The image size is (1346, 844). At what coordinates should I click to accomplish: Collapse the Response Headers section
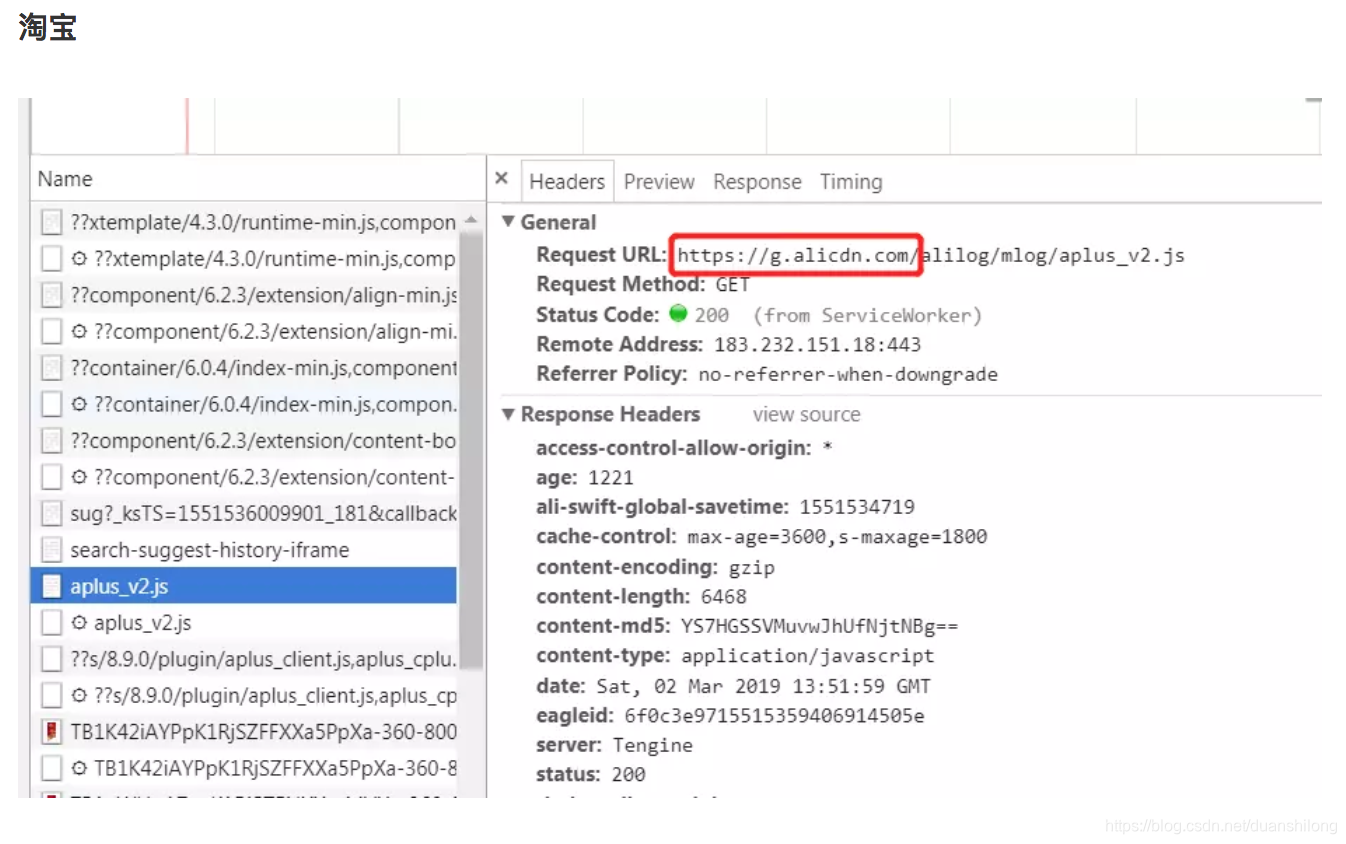[509, 414]
